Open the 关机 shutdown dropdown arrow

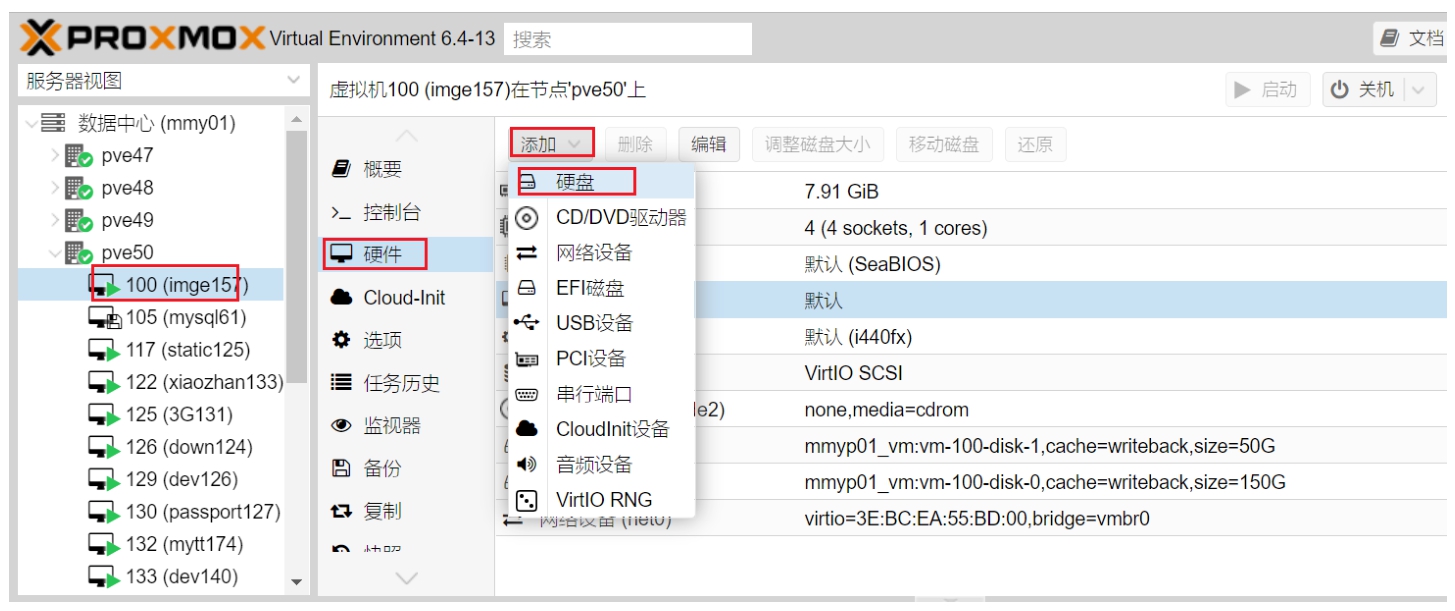pos(1420,90)
